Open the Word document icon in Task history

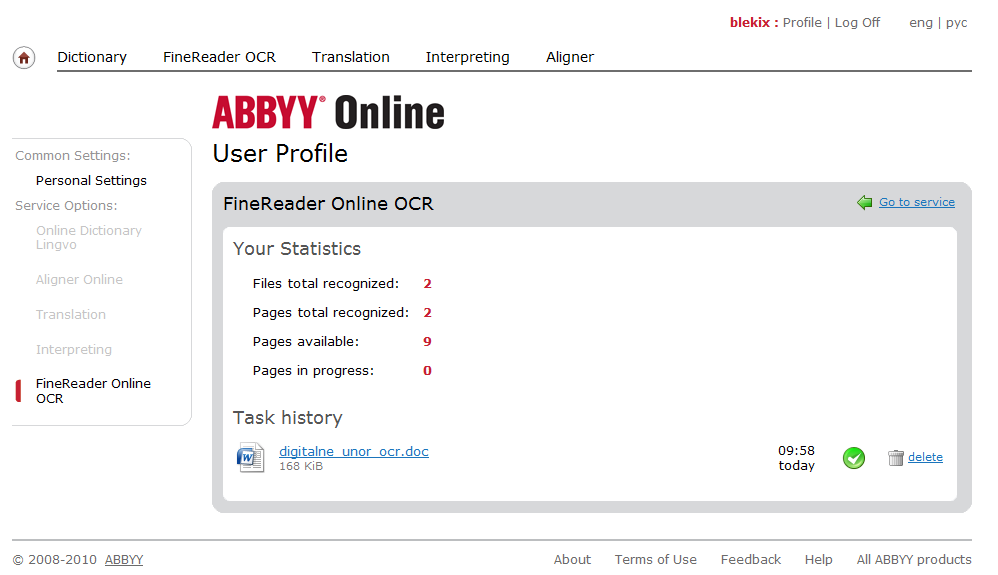[250, 457]
